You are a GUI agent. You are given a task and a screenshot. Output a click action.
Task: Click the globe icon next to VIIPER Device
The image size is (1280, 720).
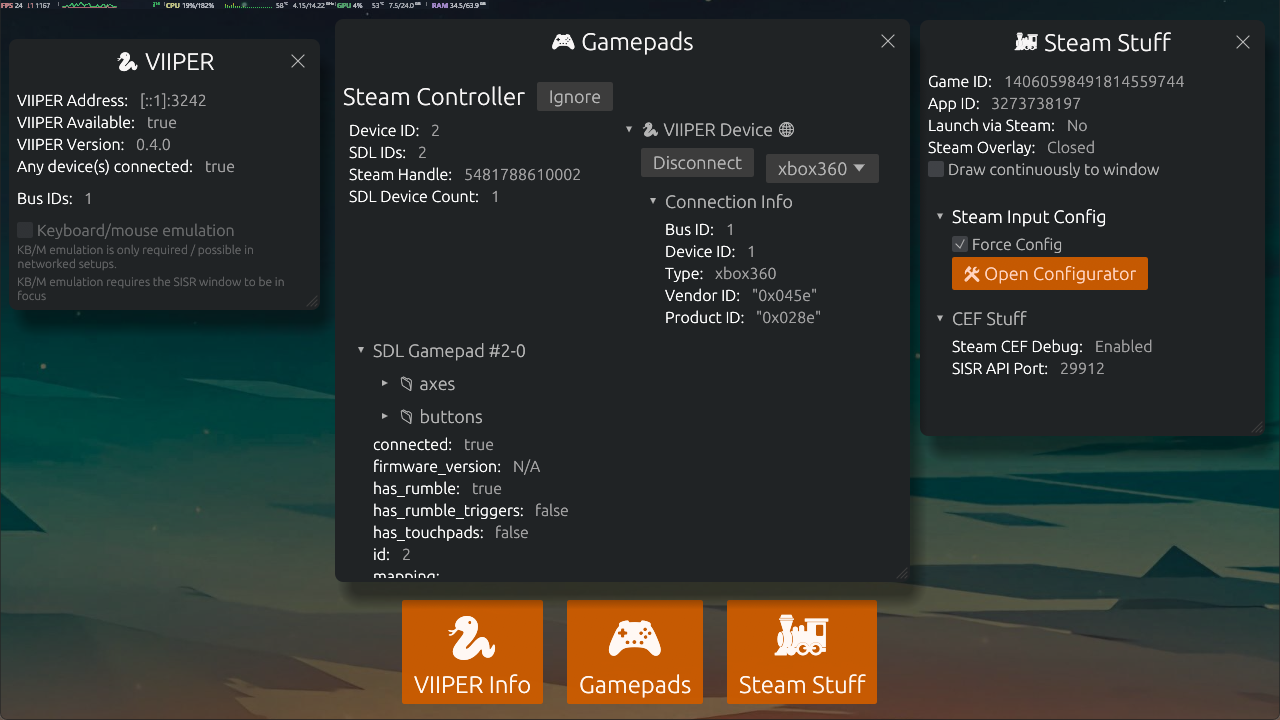click(786, 129)
